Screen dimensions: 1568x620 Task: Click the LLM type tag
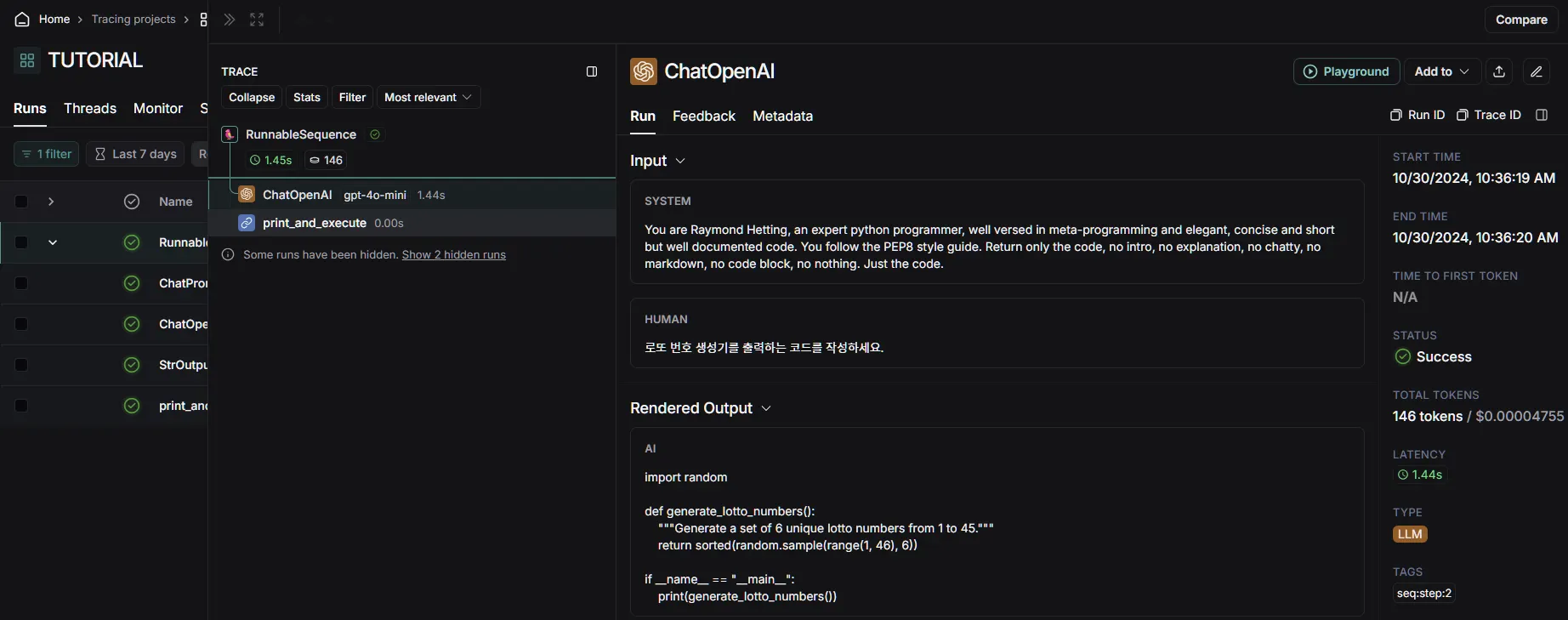[1410, 534]
